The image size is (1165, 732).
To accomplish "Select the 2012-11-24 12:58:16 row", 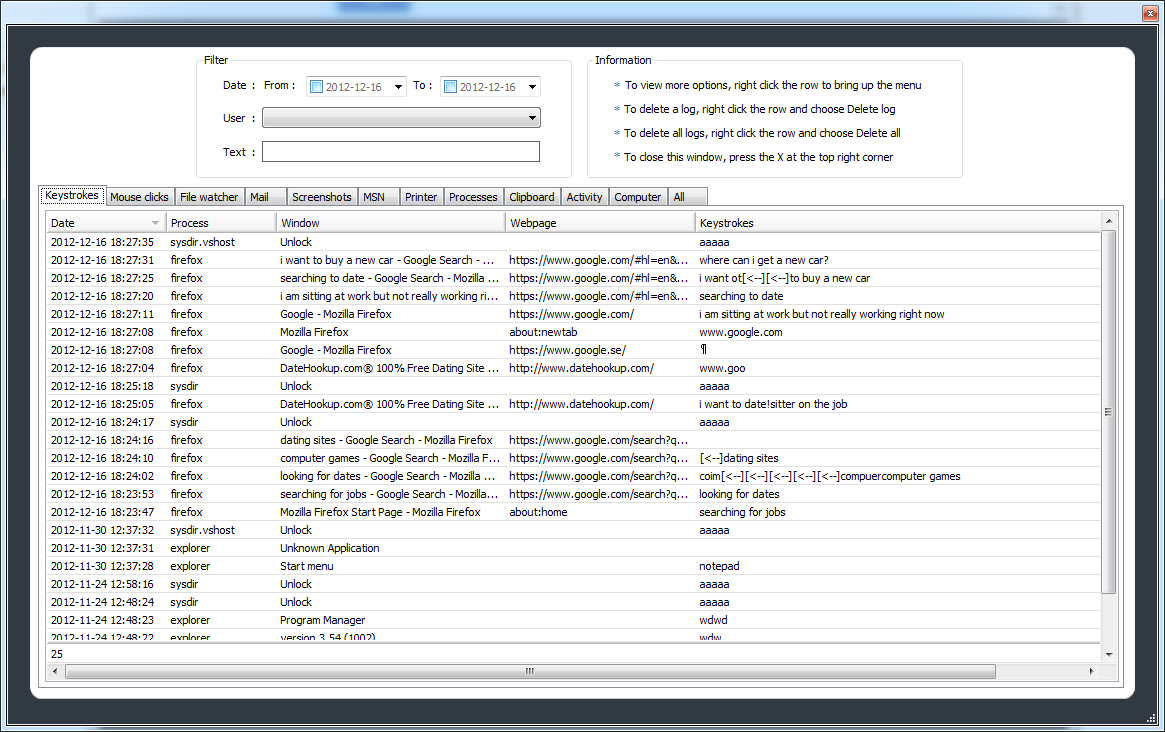I will 573,584.
